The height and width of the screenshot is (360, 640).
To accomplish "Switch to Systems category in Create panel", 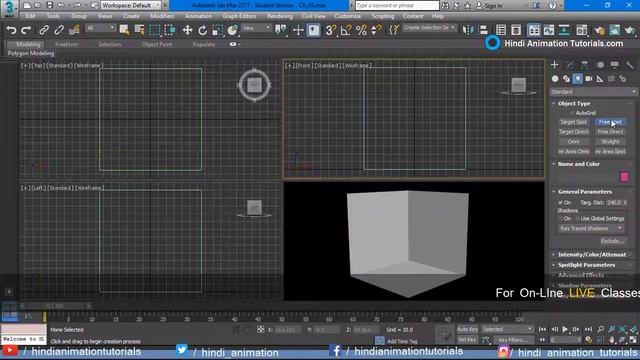I will coord(622,78).
